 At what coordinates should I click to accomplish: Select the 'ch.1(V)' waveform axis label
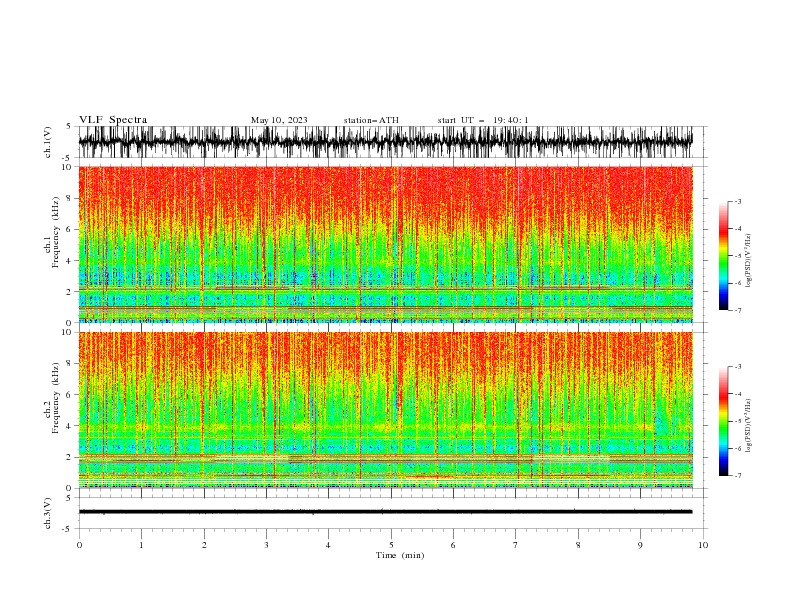48,142
